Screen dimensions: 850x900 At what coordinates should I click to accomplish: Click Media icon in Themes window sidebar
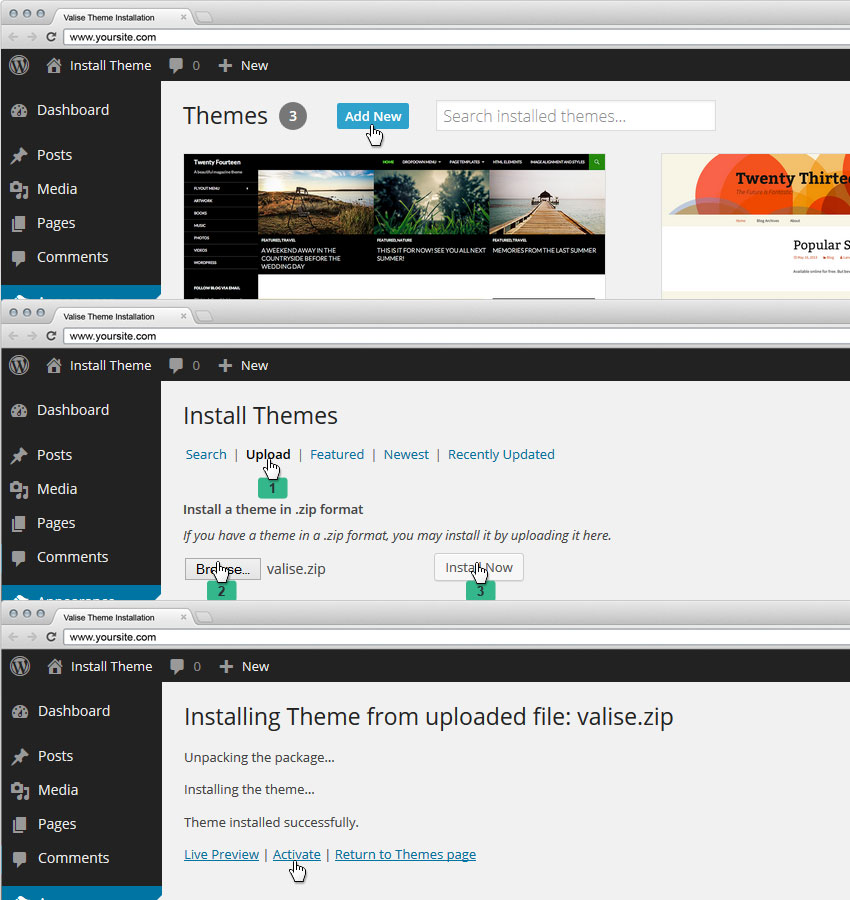pos(19,189)
